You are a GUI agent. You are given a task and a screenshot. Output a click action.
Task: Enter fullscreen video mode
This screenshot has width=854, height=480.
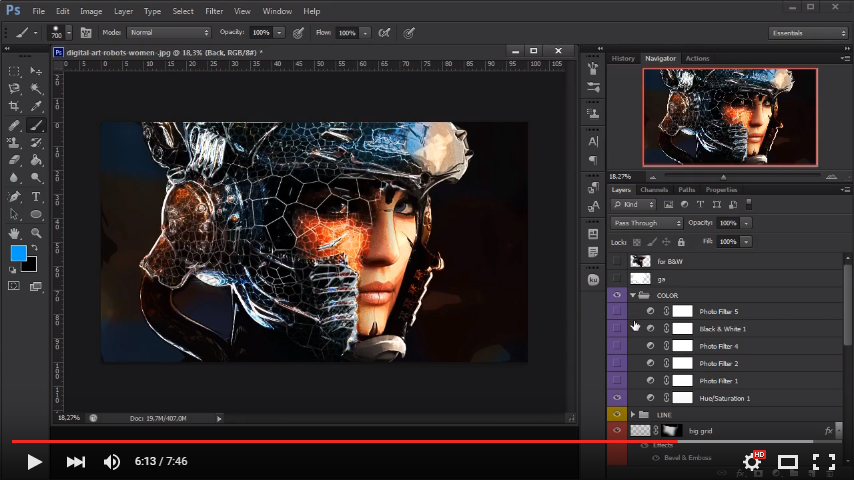click(x=824, y=462)
